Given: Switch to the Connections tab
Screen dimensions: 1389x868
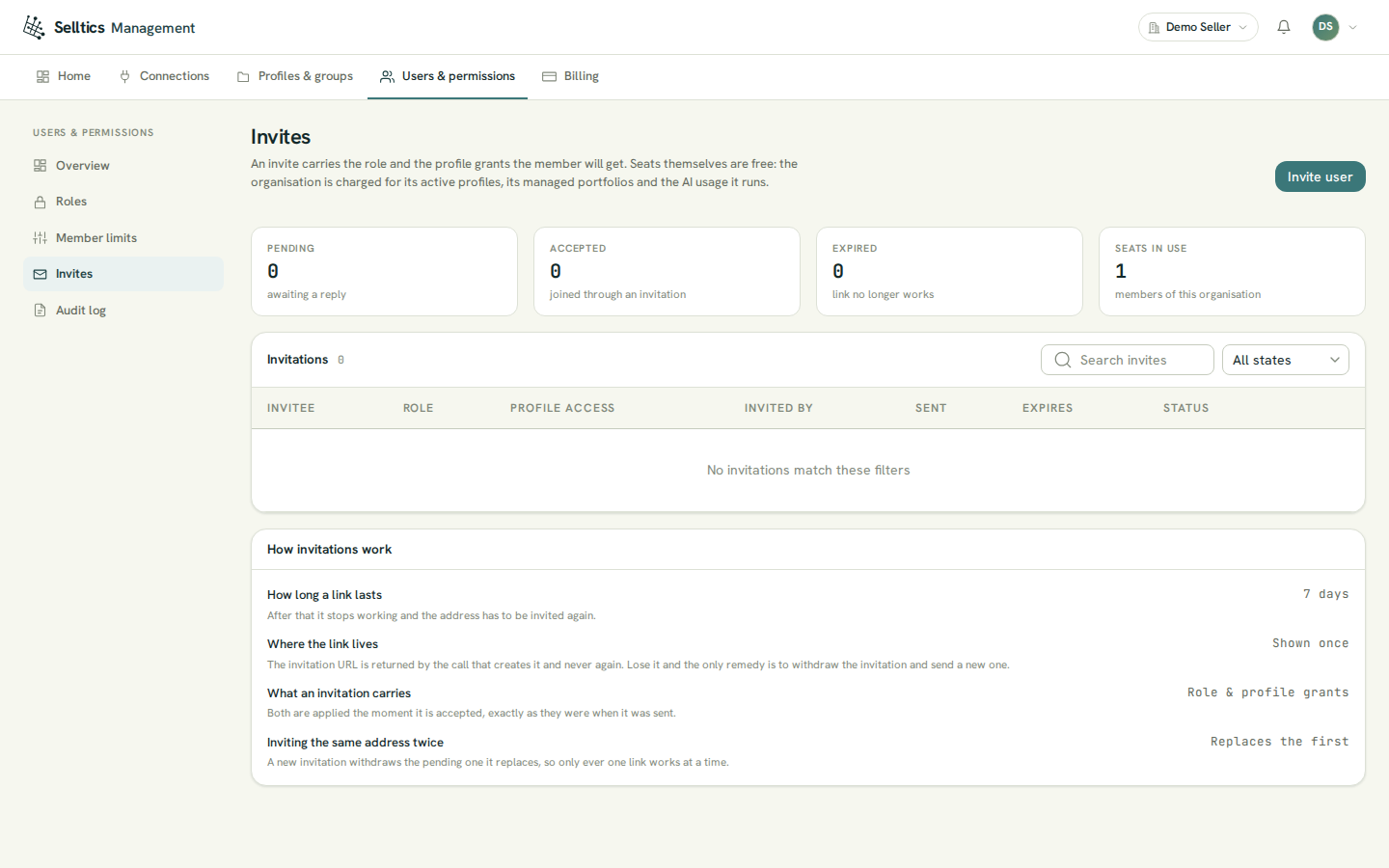Looking at the screenshot, I should pyautogui.click(x=164, y=76).
